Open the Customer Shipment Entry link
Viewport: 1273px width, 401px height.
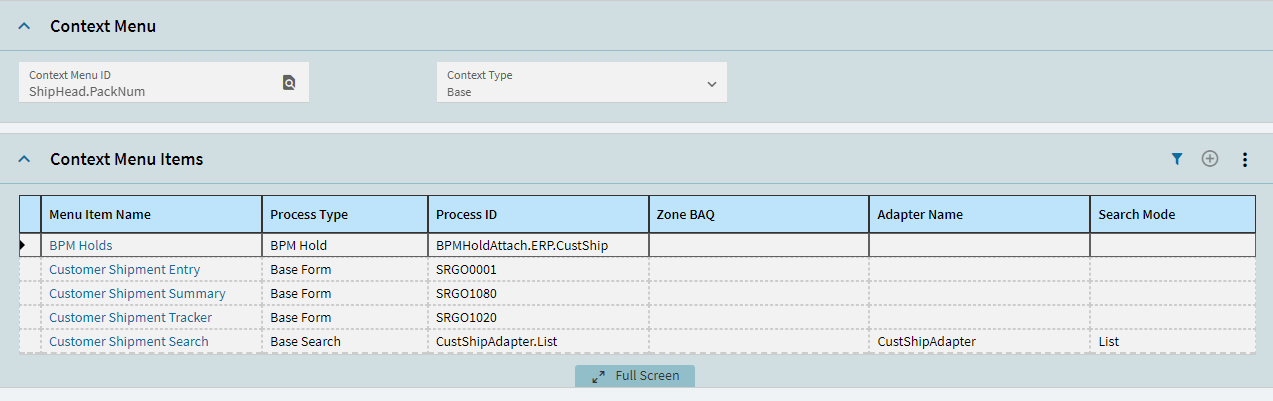(124, 270)
